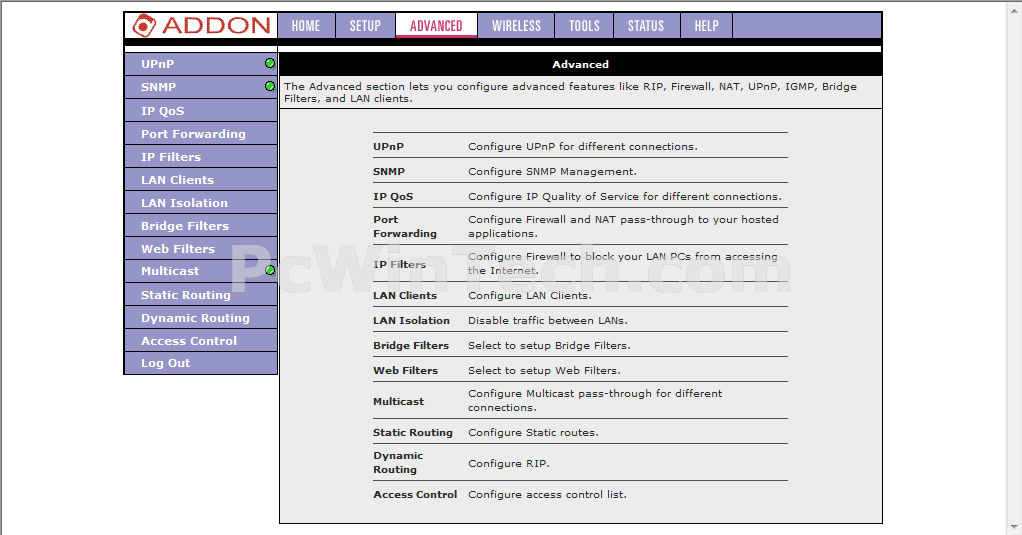
Task: Go to the WIRELESS tab
Action: pos(516,25)
